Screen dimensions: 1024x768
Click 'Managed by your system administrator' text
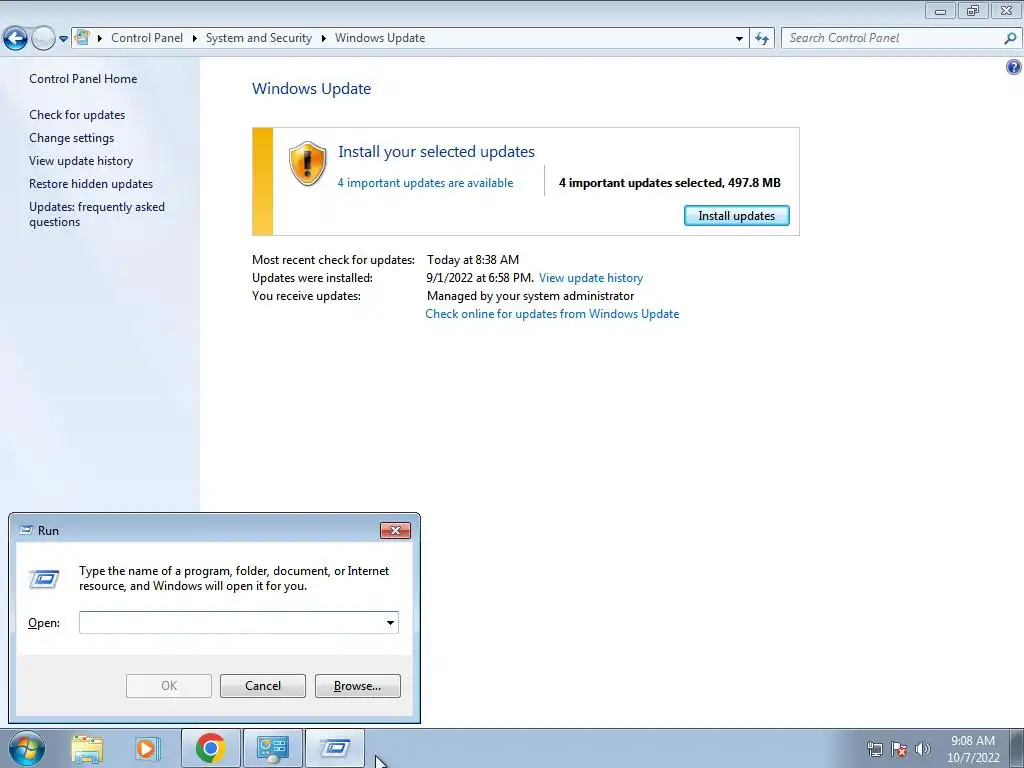pos(530,296)
